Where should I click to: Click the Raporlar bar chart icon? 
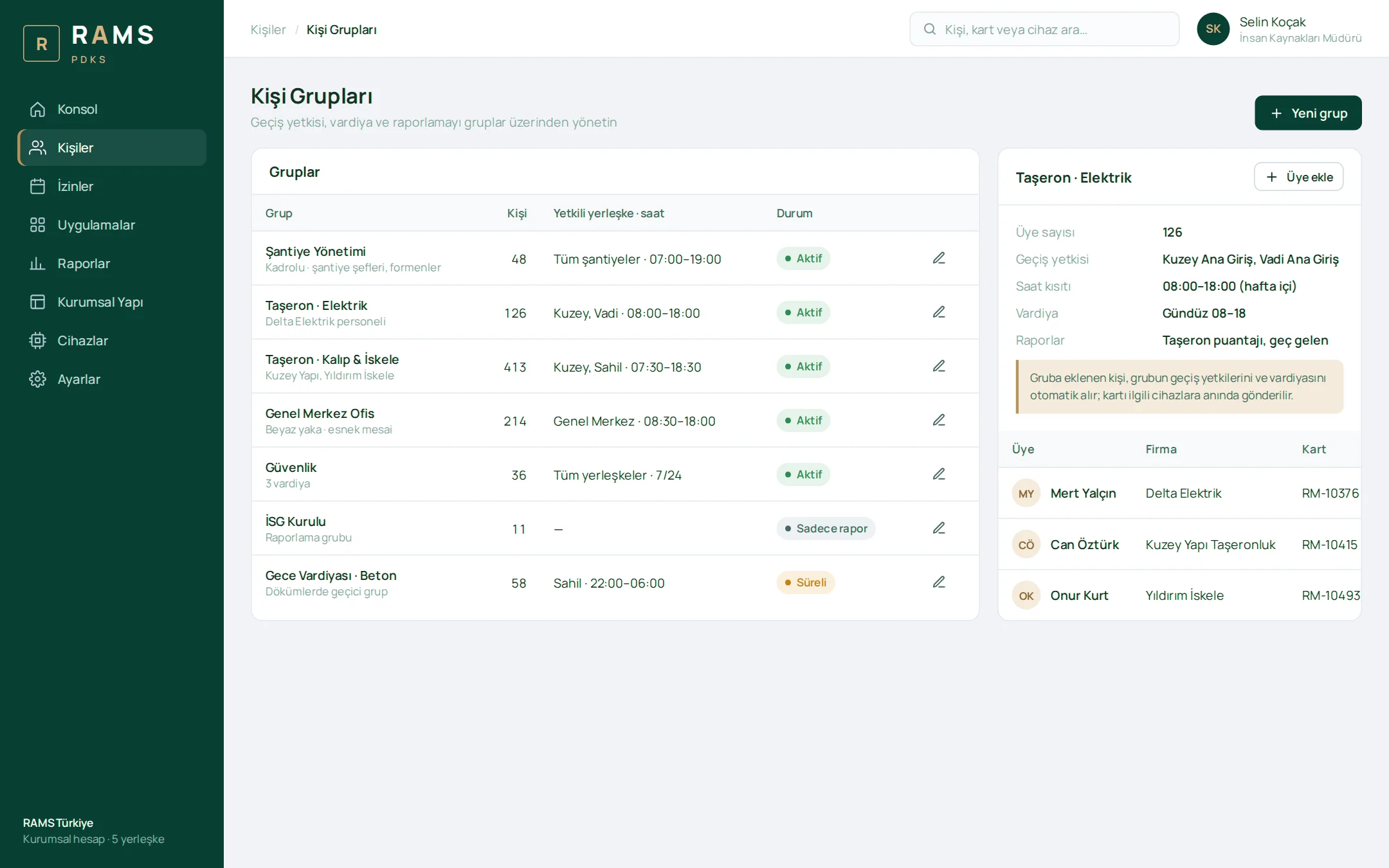(x=38, y=264)
